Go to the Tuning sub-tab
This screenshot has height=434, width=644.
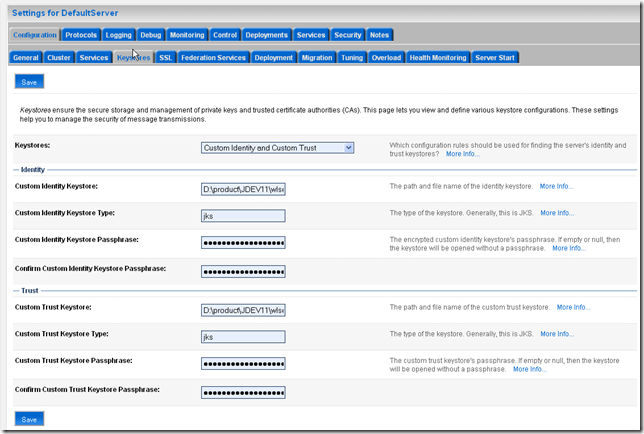point(352,58)
